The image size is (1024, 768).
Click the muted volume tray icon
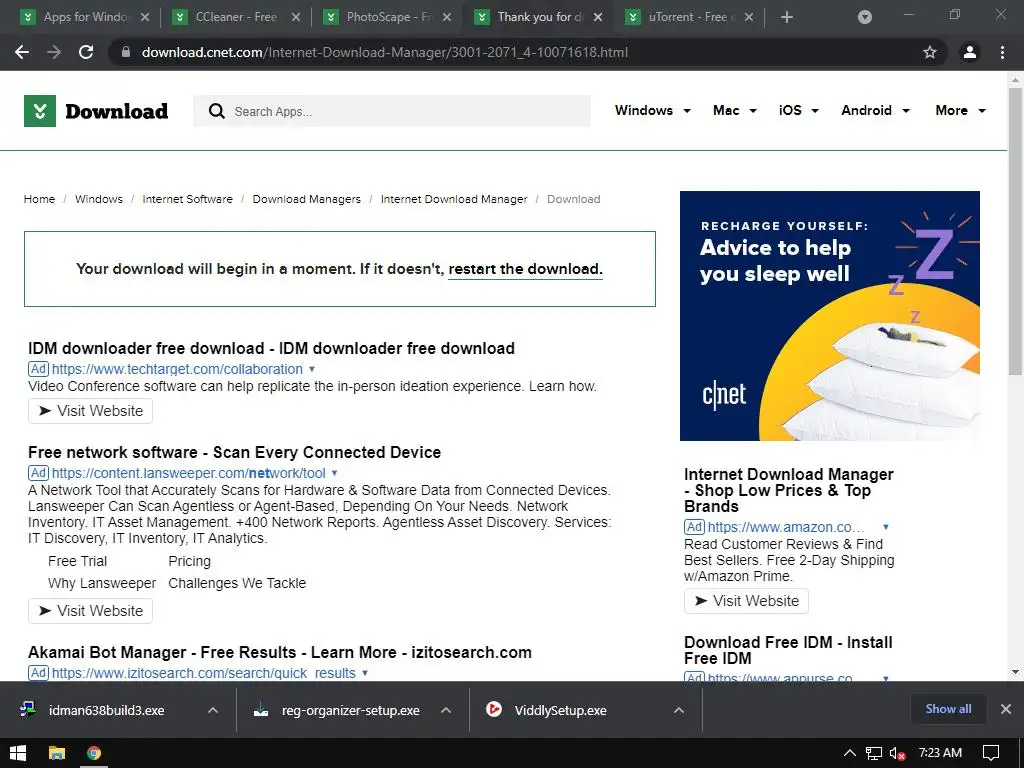(897, 753)
